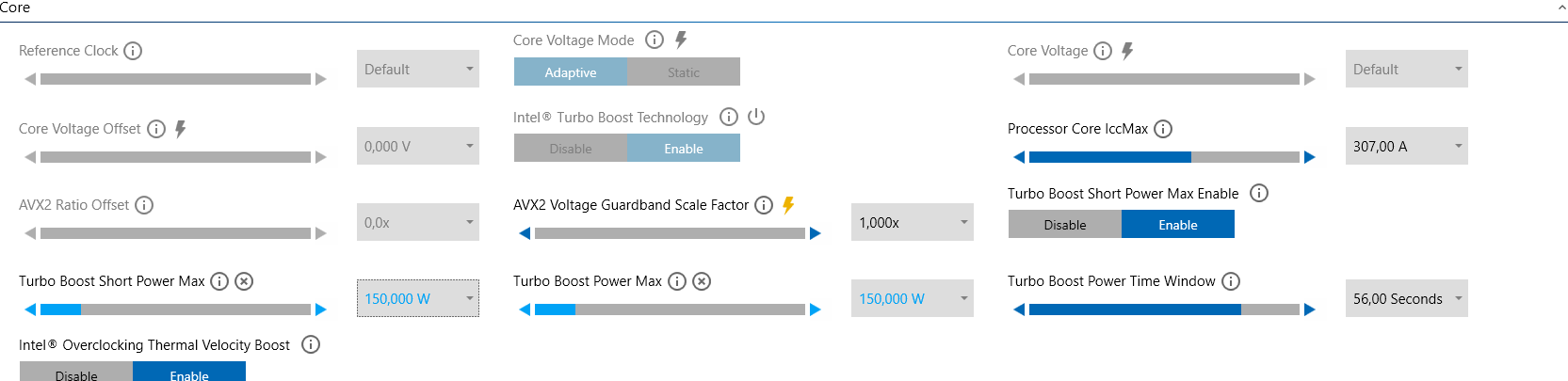
Task: Click info icon for Overclocking Thermal Velocity Boost
Action: pos(311,345)
